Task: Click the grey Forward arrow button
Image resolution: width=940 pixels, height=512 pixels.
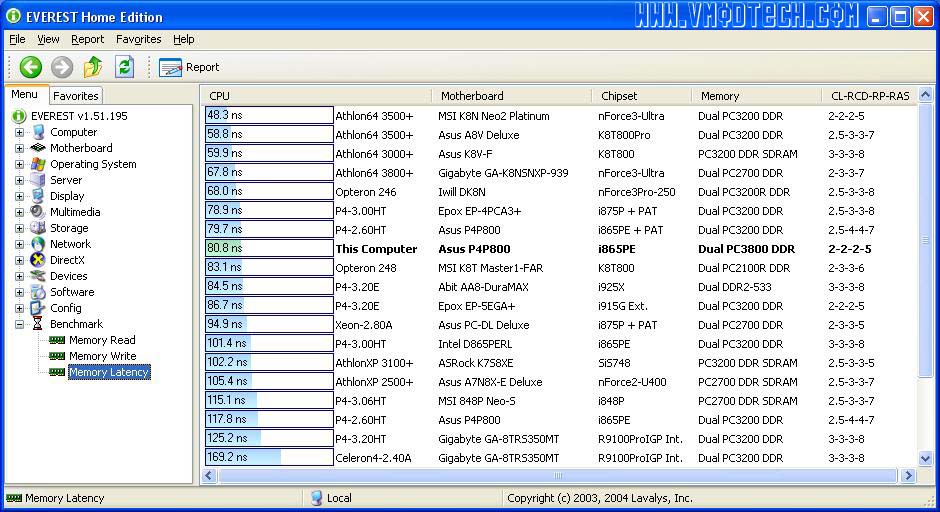Action: (x=62, y=67)
